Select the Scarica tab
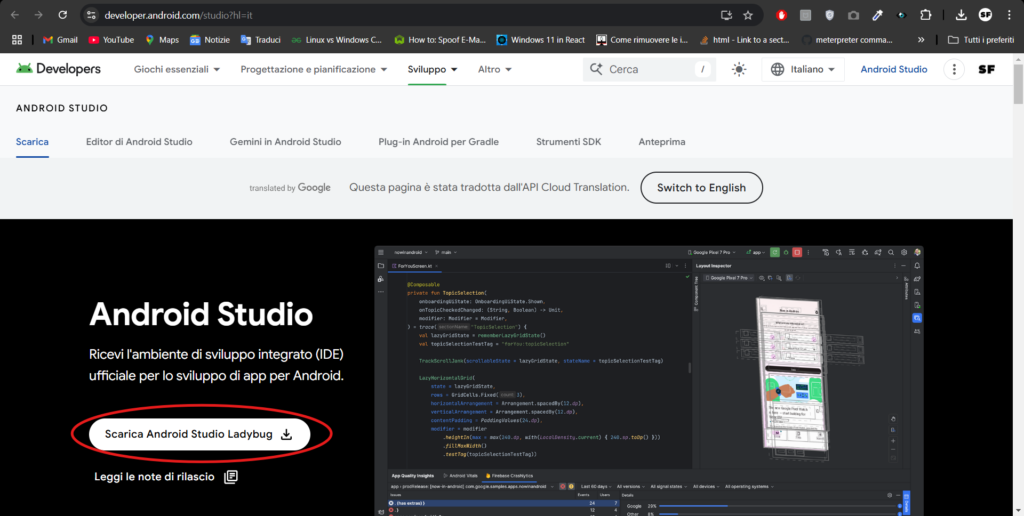The image size is (1024, 516). [32, 142]
